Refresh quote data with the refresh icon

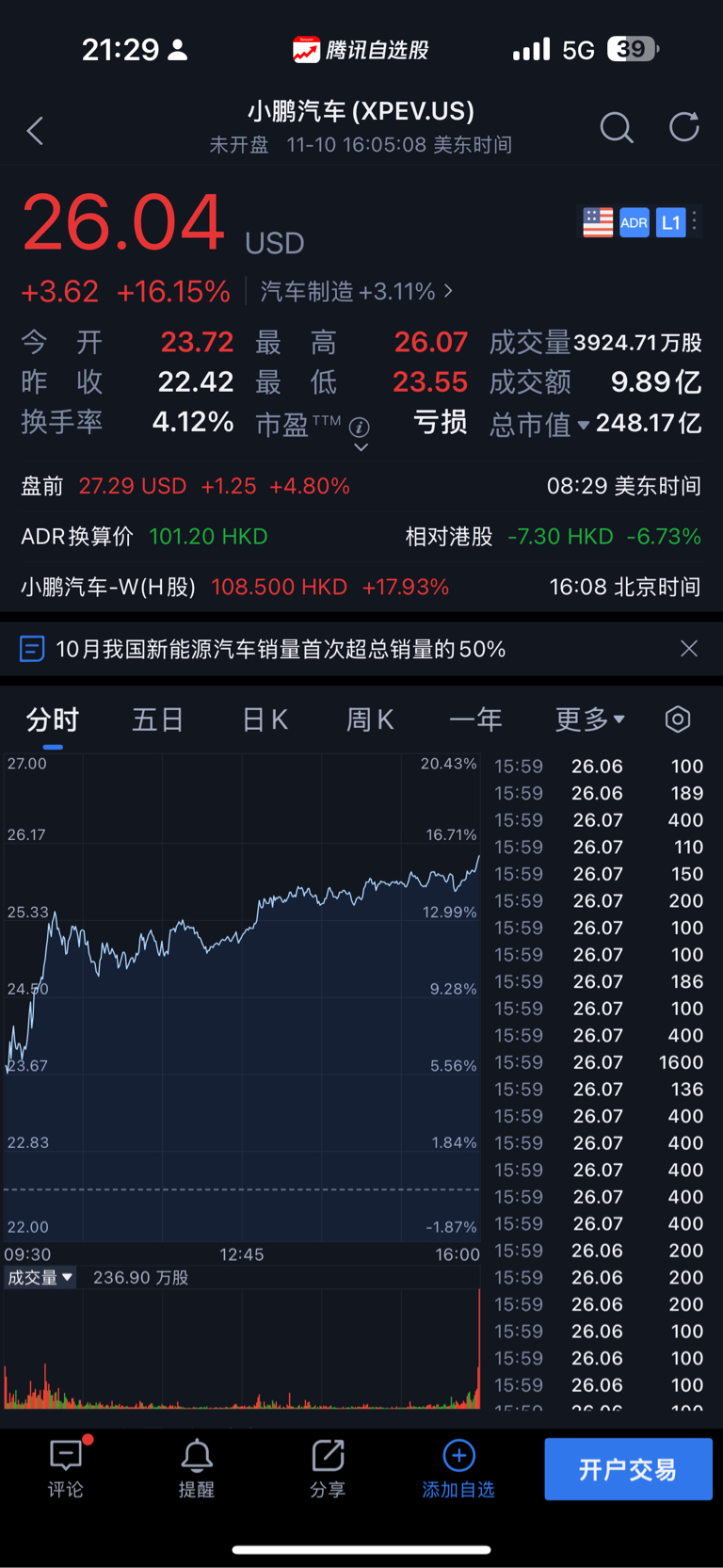pos(684,126)
